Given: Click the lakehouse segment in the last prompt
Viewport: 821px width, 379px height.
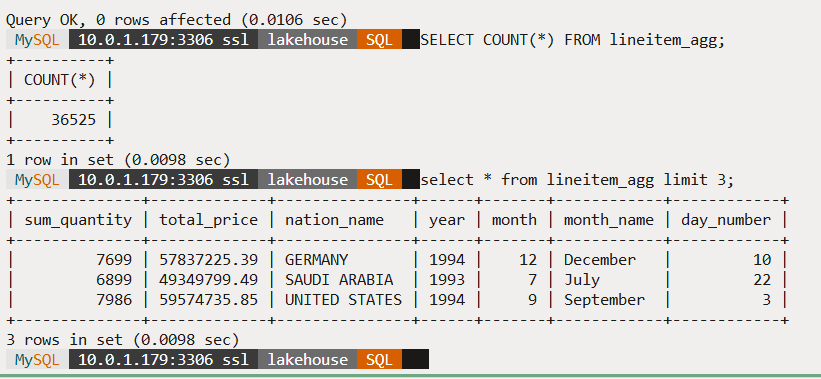Looking at the screenshot, I should pos(308,360).
